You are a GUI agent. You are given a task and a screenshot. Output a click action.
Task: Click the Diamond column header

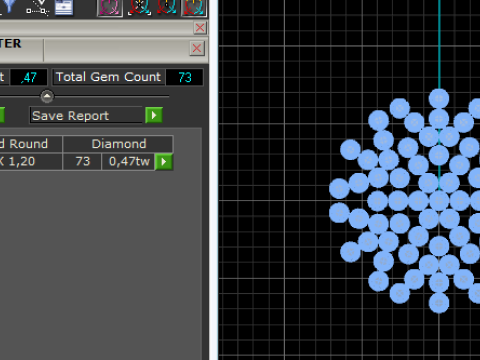tap(118, 144)
